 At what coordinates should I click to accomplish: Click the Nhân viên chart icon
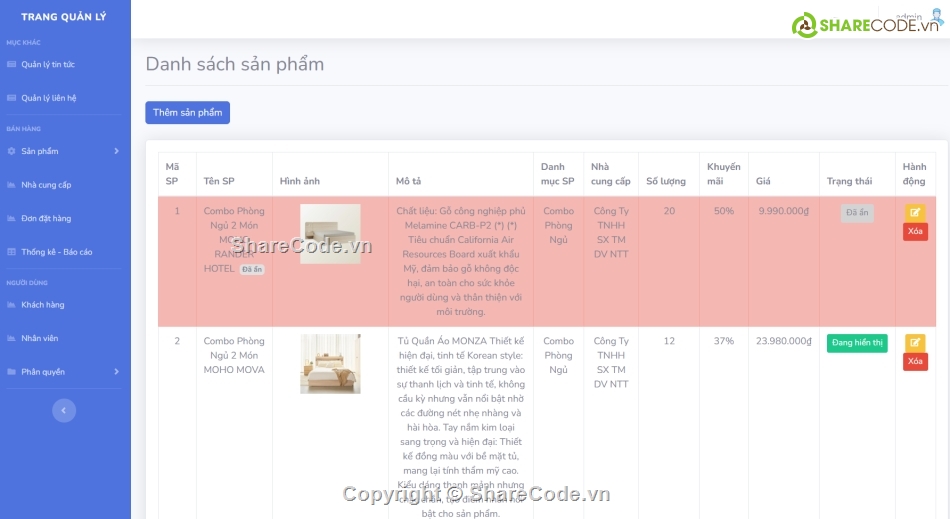[x=11, y=338]
